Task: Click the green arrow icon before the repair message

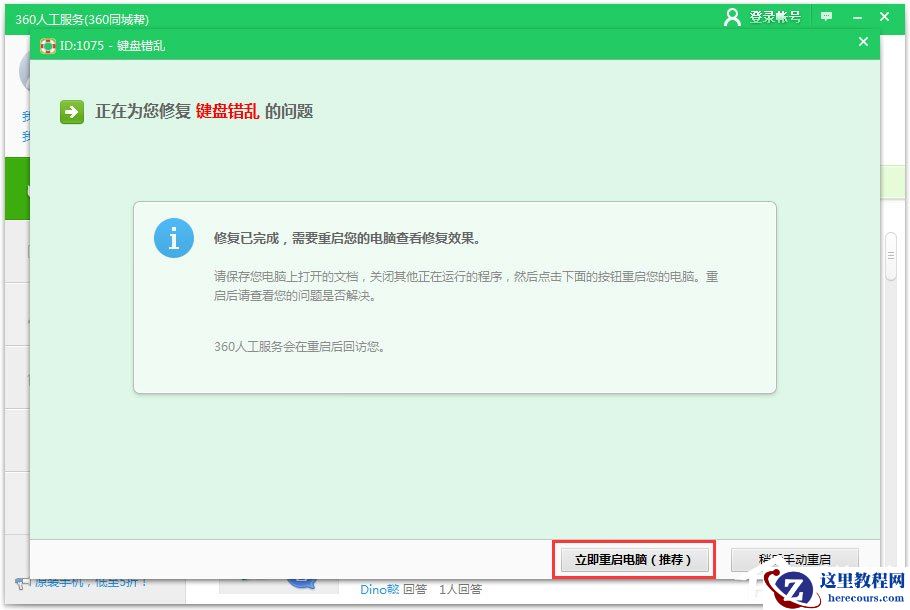Action: 70,110
